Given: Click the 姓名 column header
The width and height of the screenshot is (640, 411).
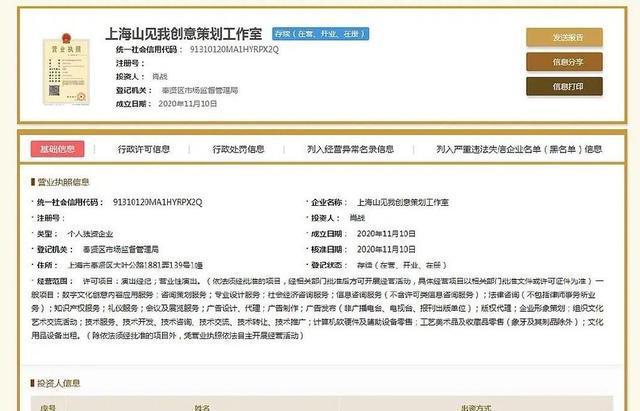Looking at the screenshot, I should 202,407.
